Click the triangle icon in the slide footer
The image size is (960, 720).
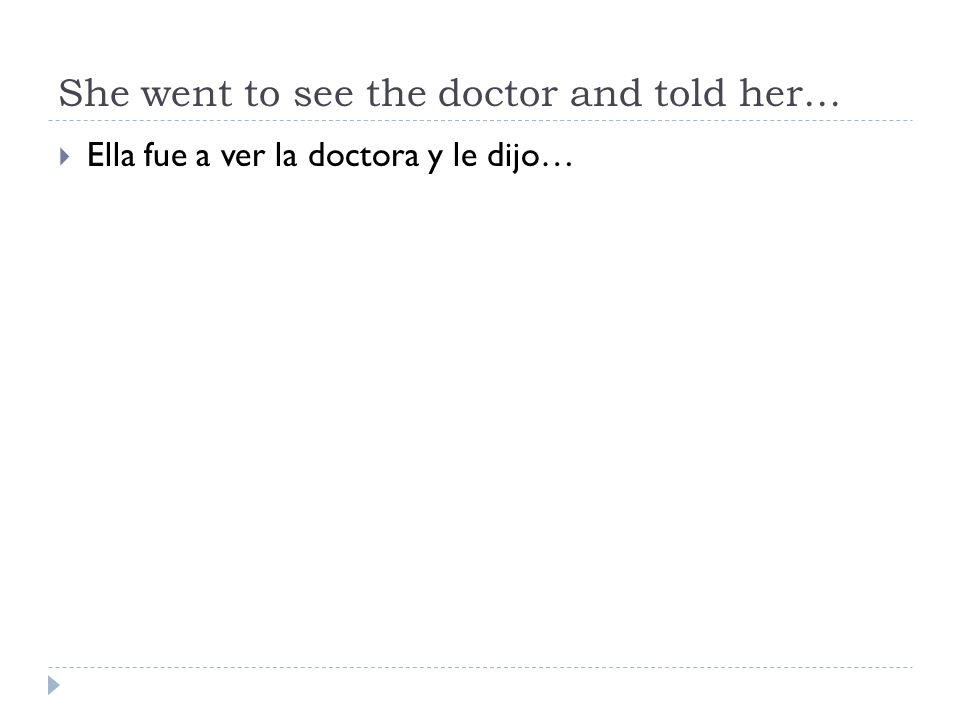54,685
